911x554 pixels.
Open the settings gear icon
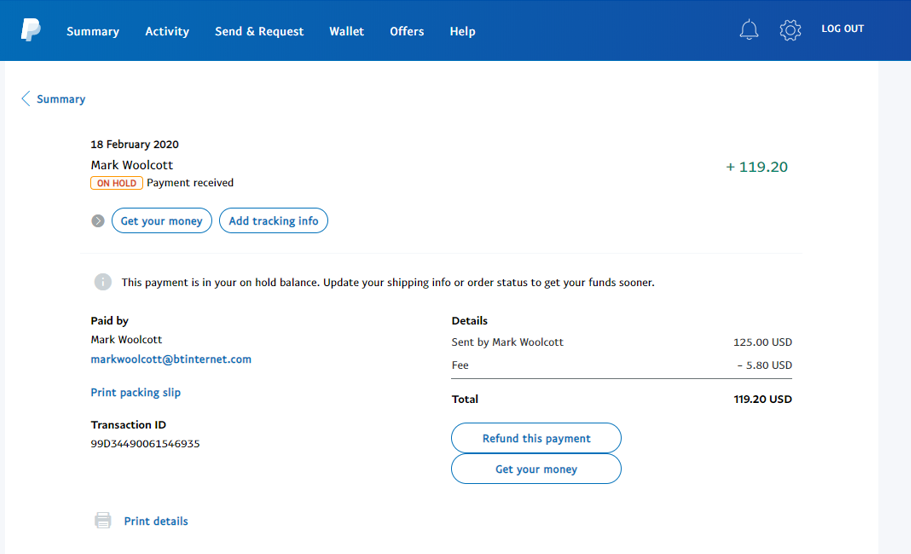tap(790, 30)
